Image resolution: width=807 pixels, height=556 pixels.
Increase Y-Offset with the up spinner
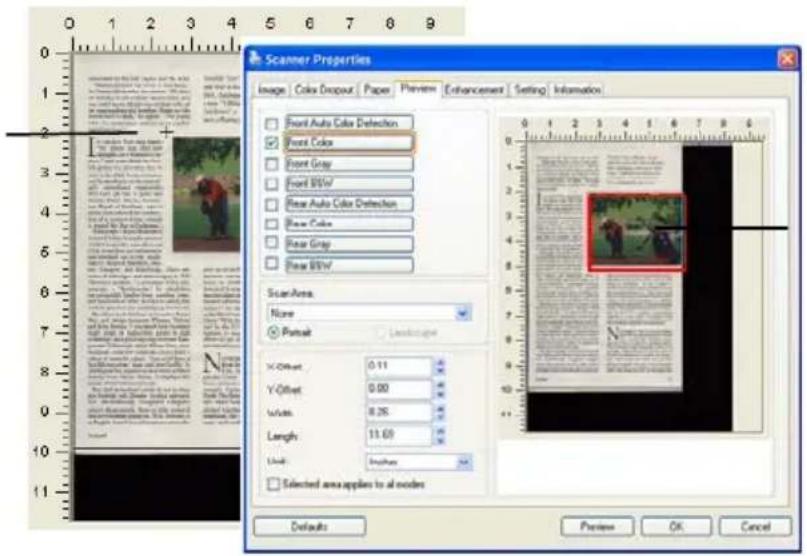click(440, 385)
